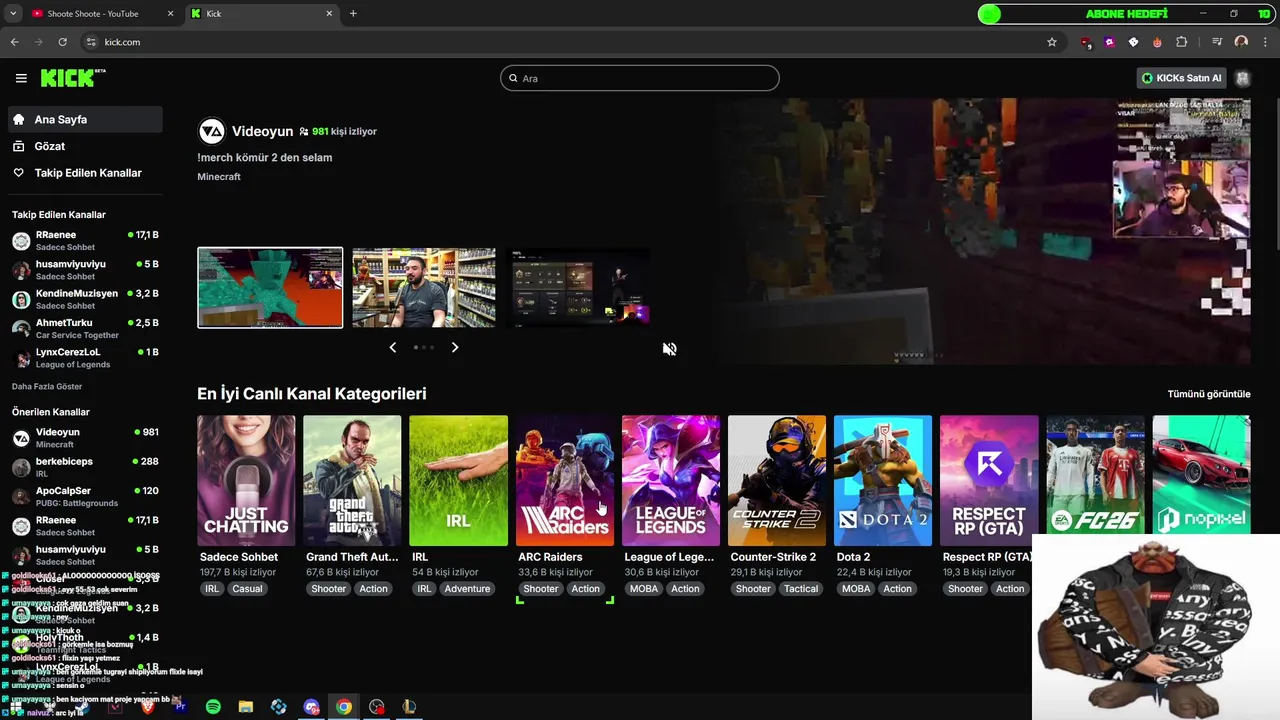Reload the page
1280x720 pixels.
click(x=63, y=42)
